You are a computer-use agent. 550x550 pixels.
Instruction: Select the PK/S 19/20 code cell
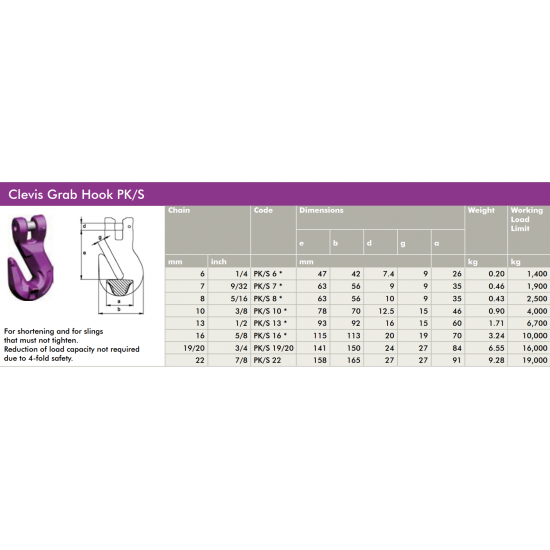pos(273,348)
